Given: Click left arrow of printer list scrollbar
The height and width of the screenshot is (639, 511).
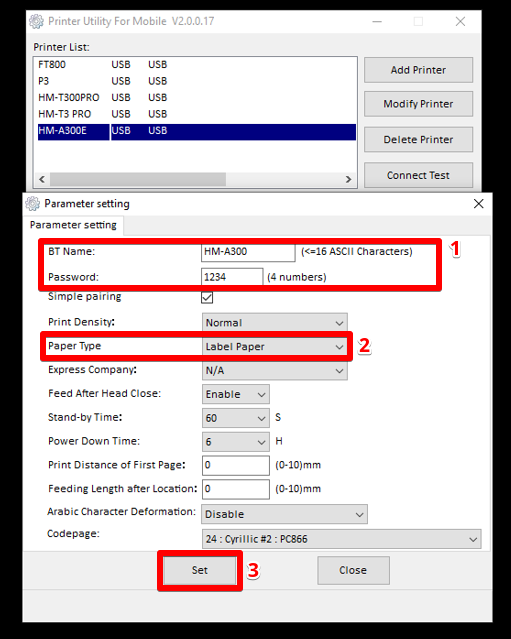Looking at the screenshot, I should coord(42,179).
